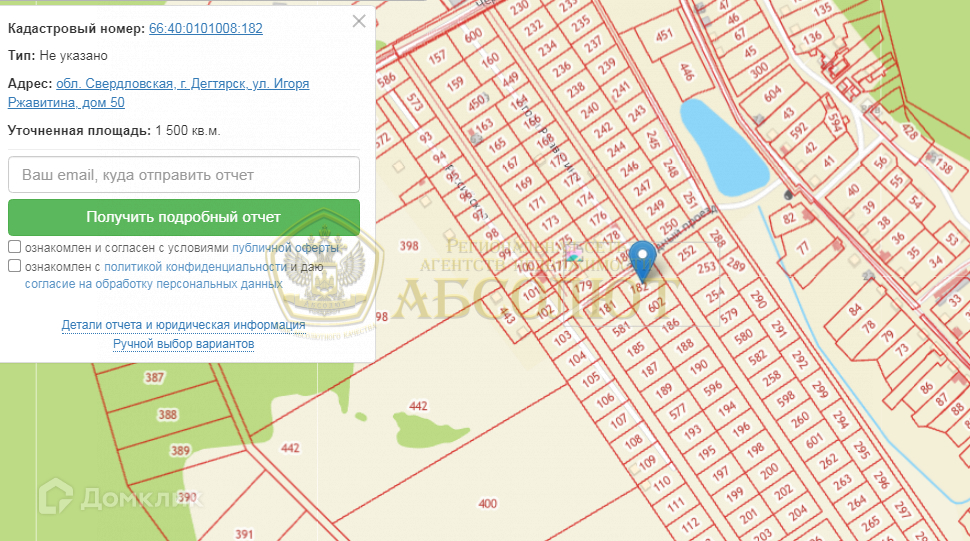This screenshot has width=970, height=541.
Task: Select parcel 389 on the map
Action: 180,450
